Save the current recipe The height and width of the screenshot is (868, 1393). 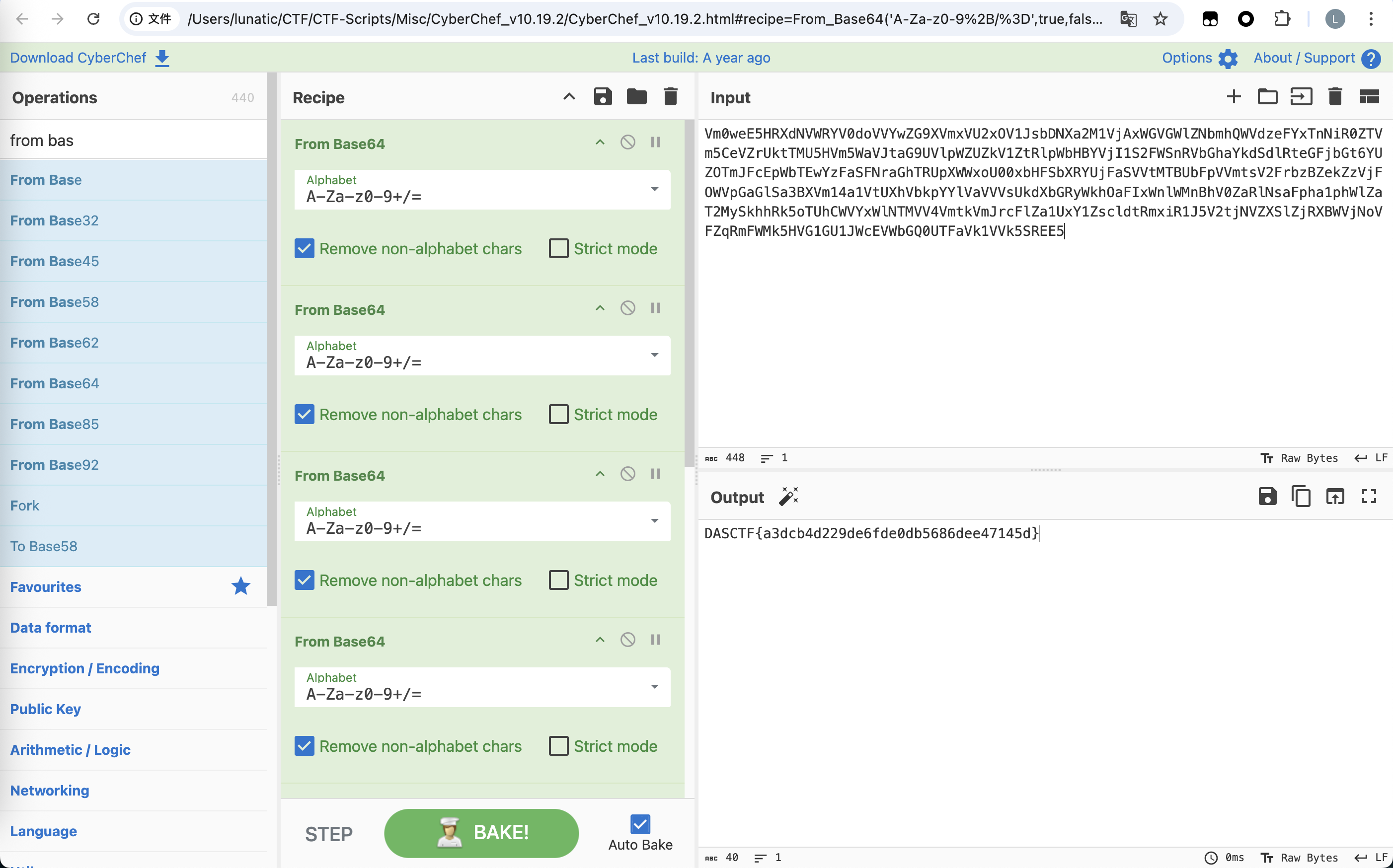tap(602, 96)
